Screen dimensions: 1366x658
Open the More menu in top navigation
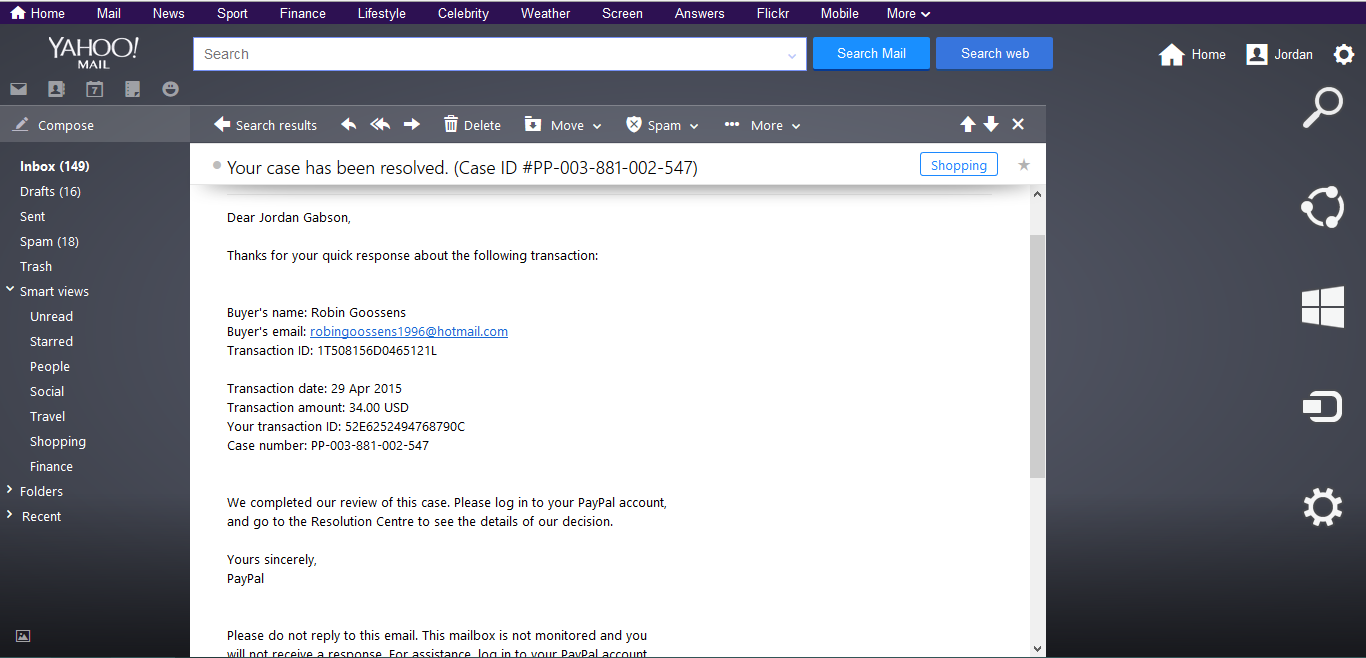908,13
